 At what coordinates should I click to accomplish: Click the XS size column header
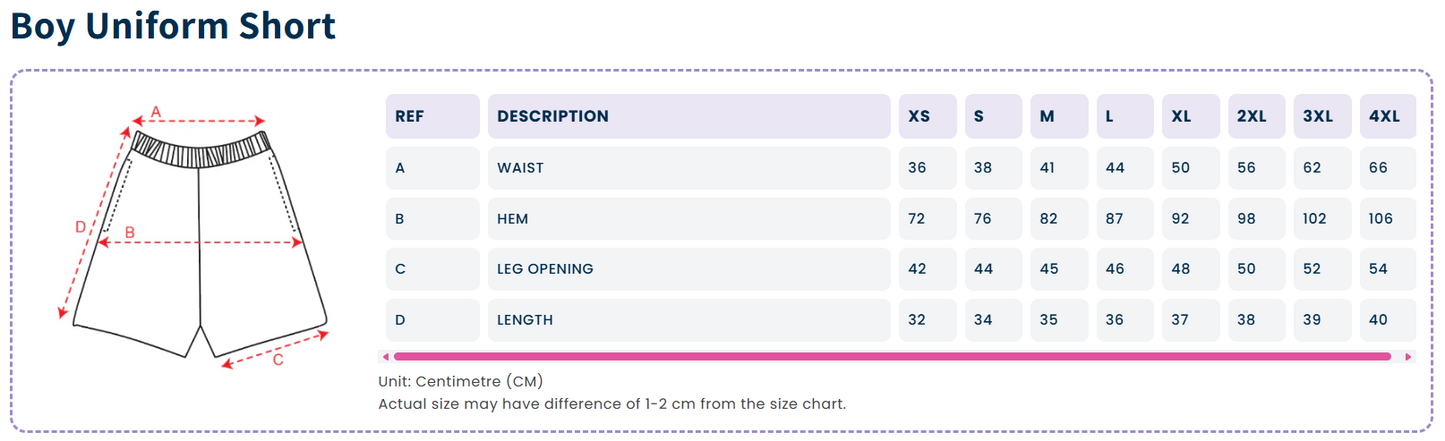click(x=928, y=116)
